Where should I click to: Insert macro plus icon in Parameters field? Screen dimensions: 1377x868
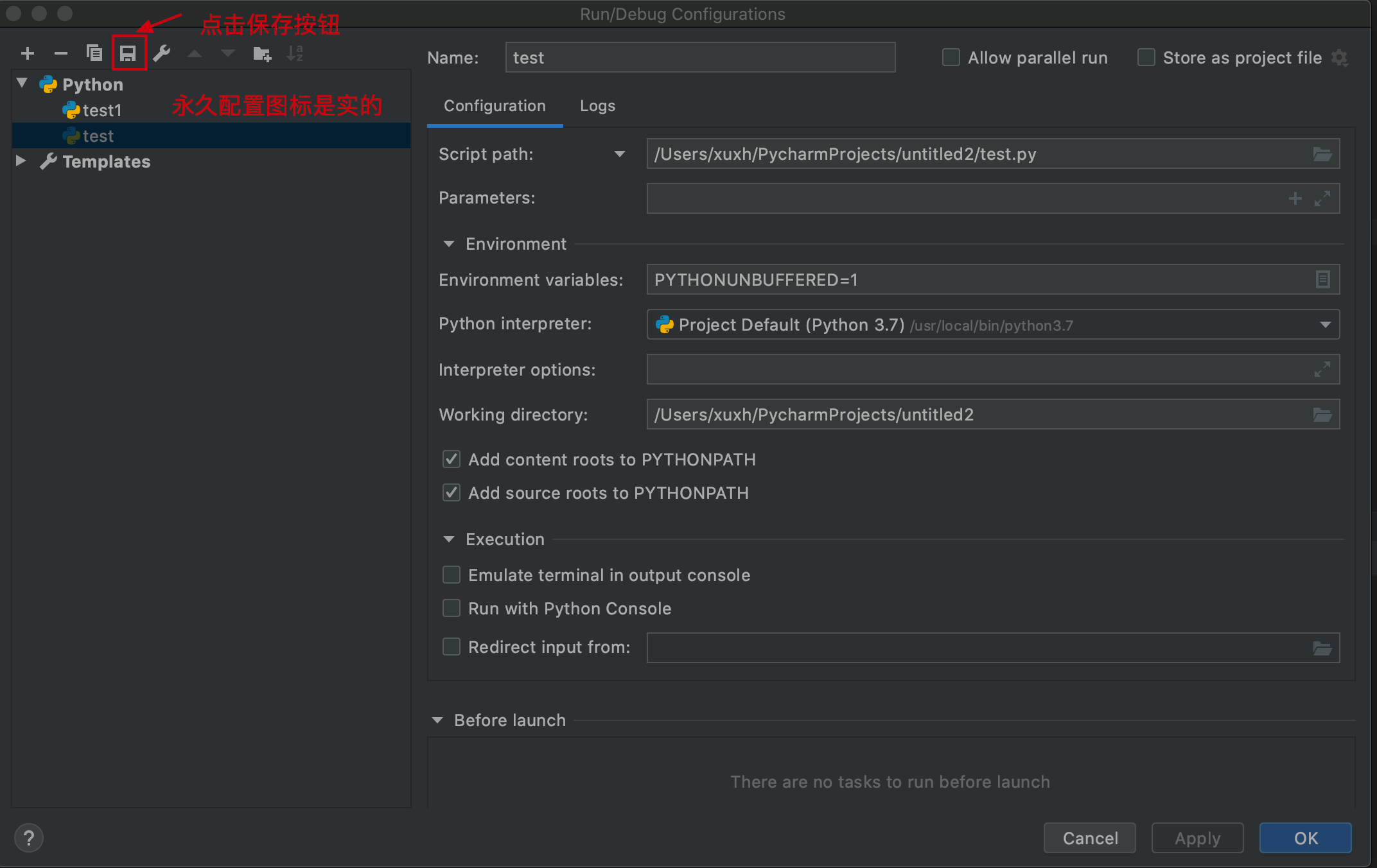click(x=1295, y=198)
